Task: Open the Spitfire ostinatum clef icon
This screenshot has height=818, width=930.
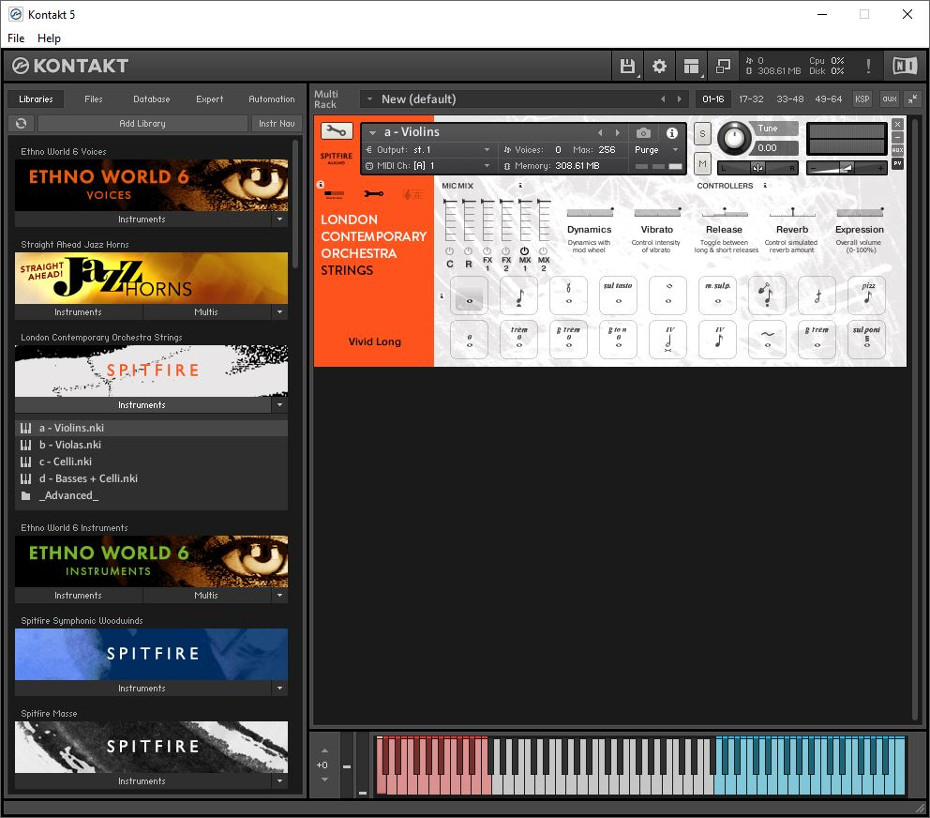Action: 411,194
